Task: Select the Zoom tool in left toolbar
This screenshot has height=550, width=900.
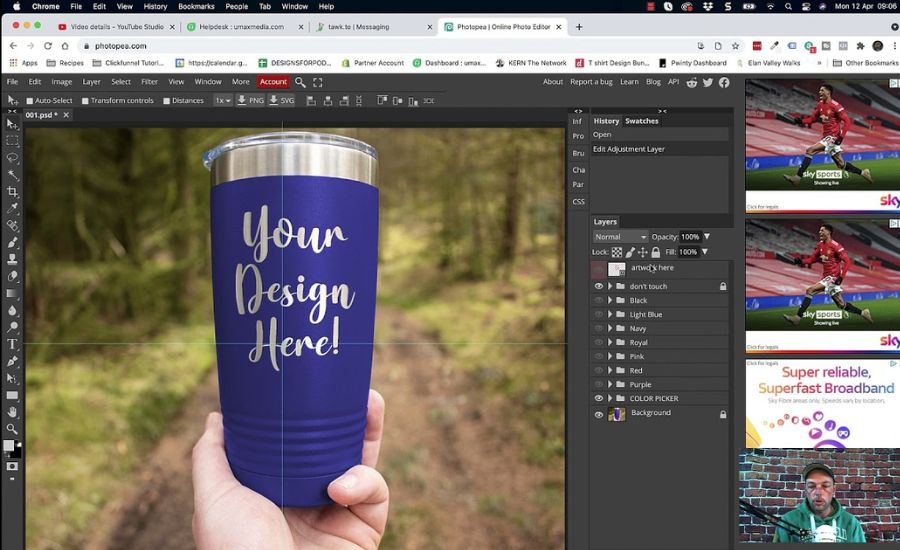Action: click(12, 429)
